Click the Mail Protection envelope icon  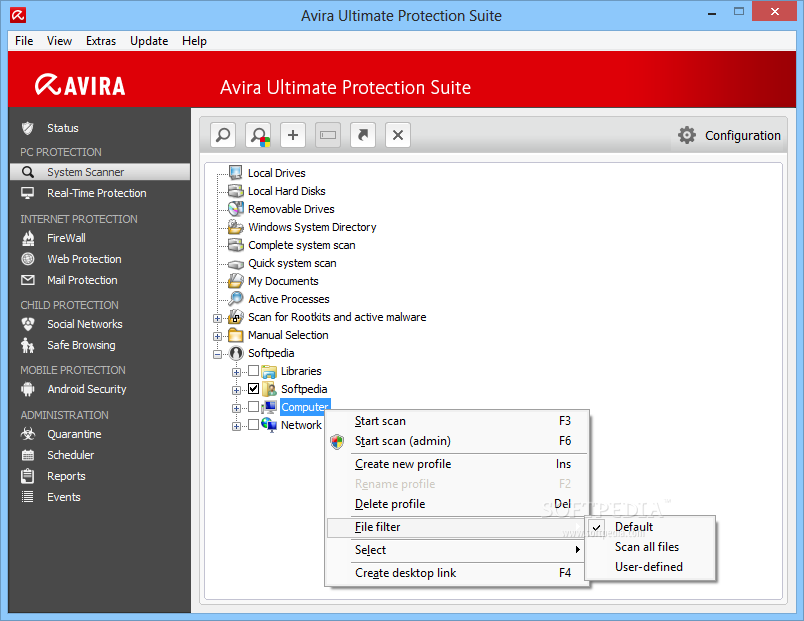[x=28, y=280]
